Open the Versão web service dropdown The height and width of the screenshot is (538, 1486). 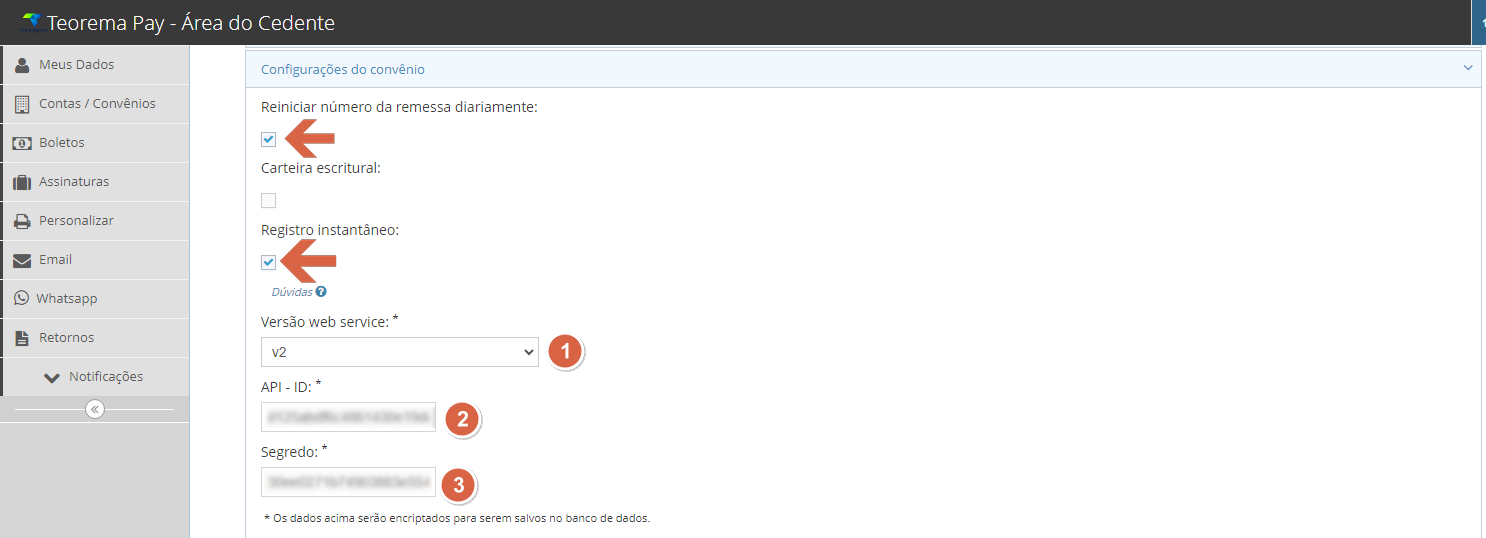click(400, 352)
